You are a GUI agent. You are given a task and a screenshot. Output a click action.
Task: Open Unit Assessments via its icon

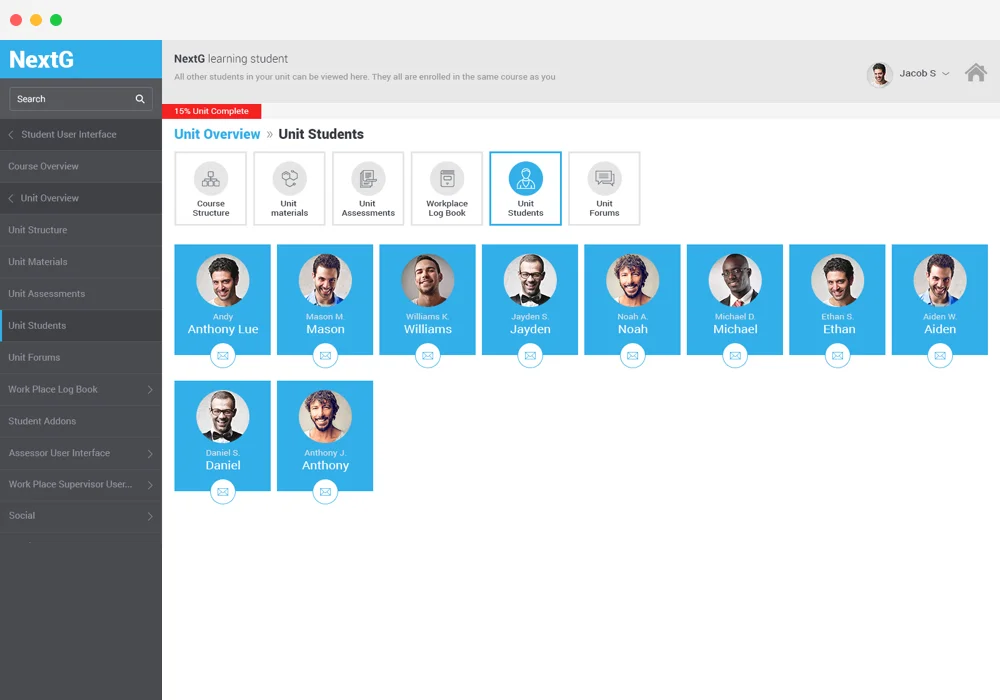(x=367, y=188)
